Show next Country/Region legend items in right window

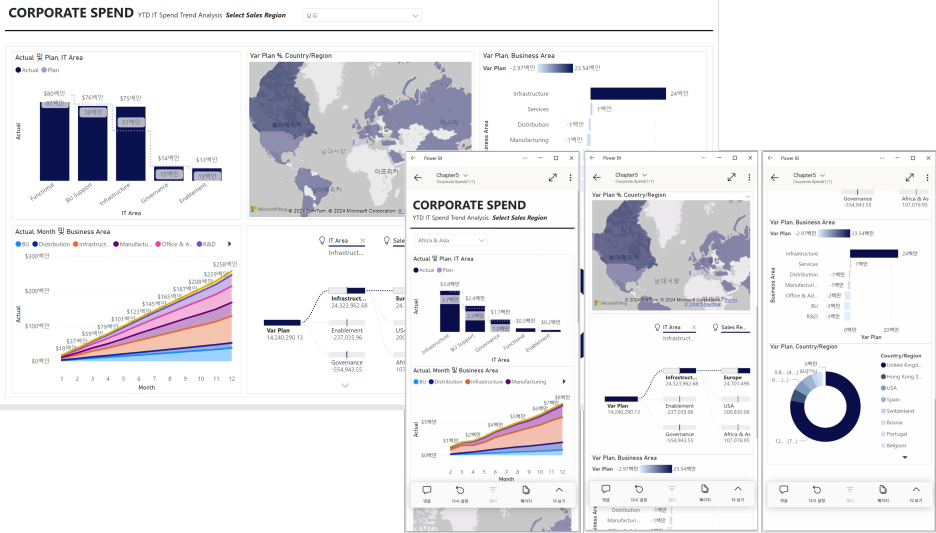click(905, 457)
